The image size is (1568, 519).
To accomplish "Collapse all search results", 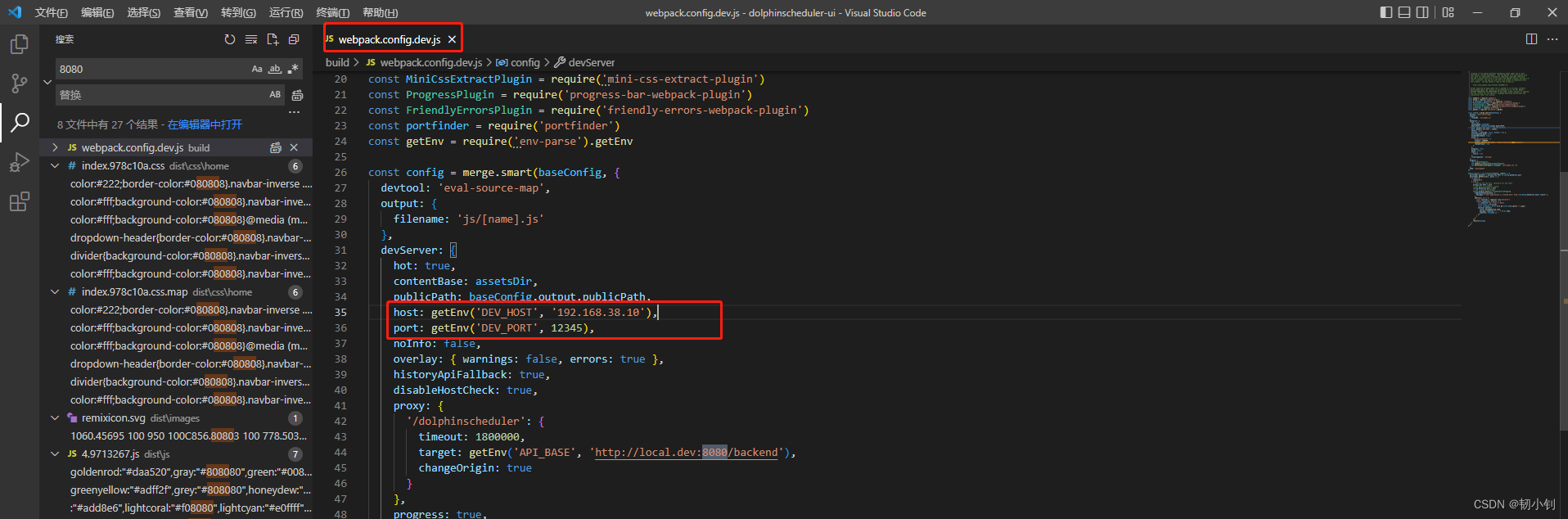I will [294, 39].
